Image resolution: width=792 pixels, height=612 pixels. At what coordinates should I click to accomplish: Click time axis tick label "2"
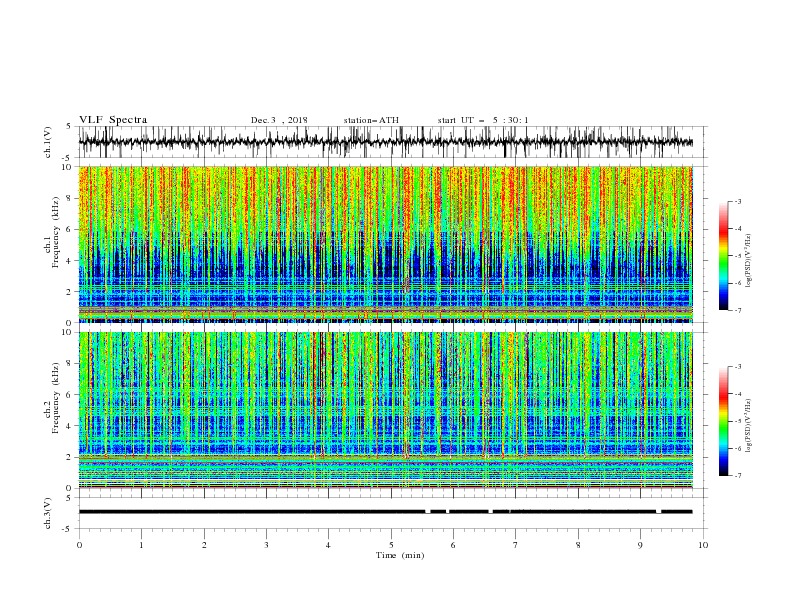[204, 545]
